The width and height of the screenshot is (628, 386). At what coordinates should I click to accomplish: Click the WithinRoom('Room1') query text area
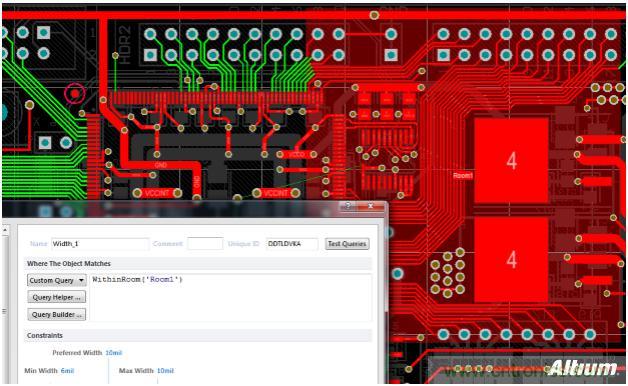click(231, 297)
